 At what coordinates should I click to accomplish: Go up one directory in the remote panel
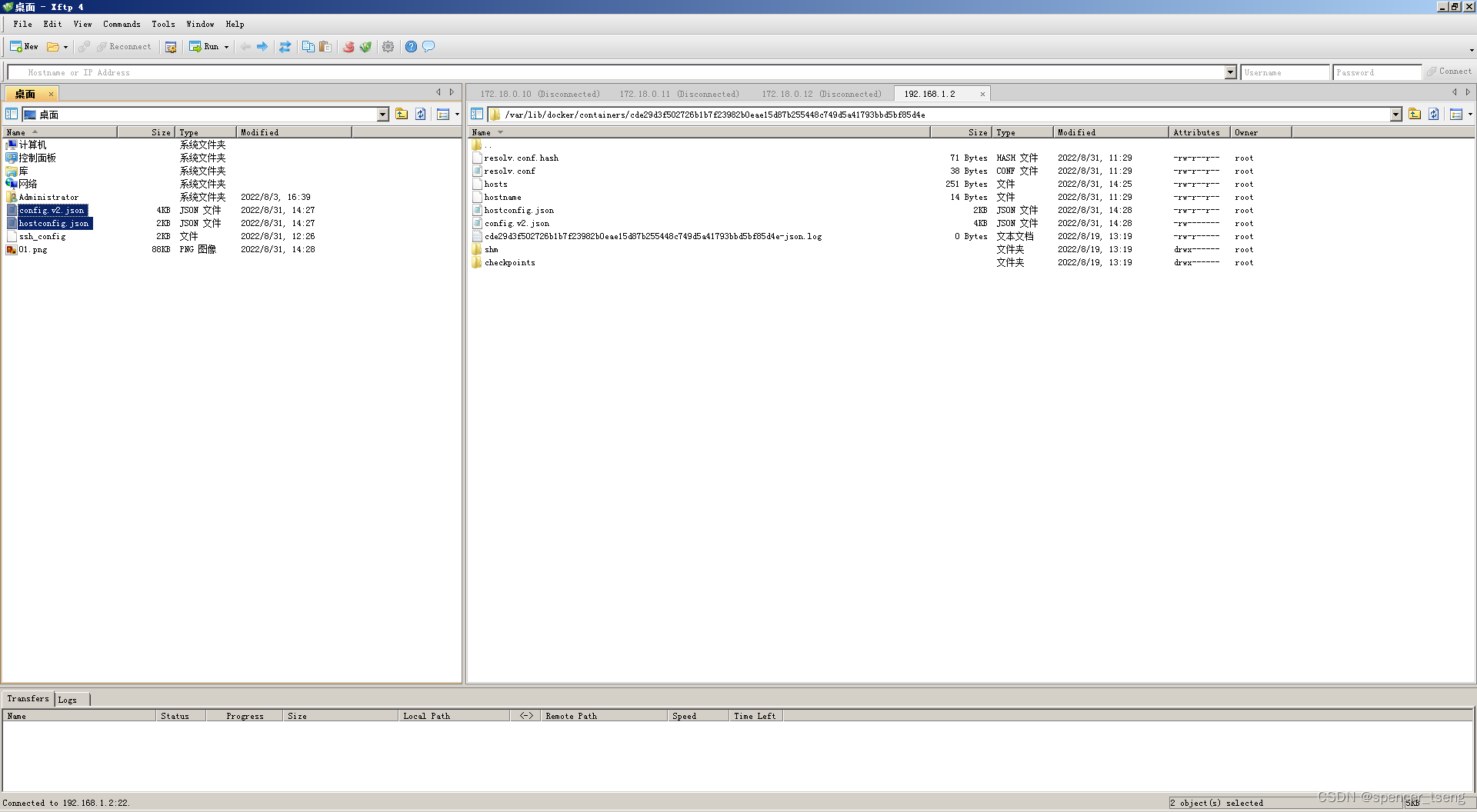click(1415, 114)
